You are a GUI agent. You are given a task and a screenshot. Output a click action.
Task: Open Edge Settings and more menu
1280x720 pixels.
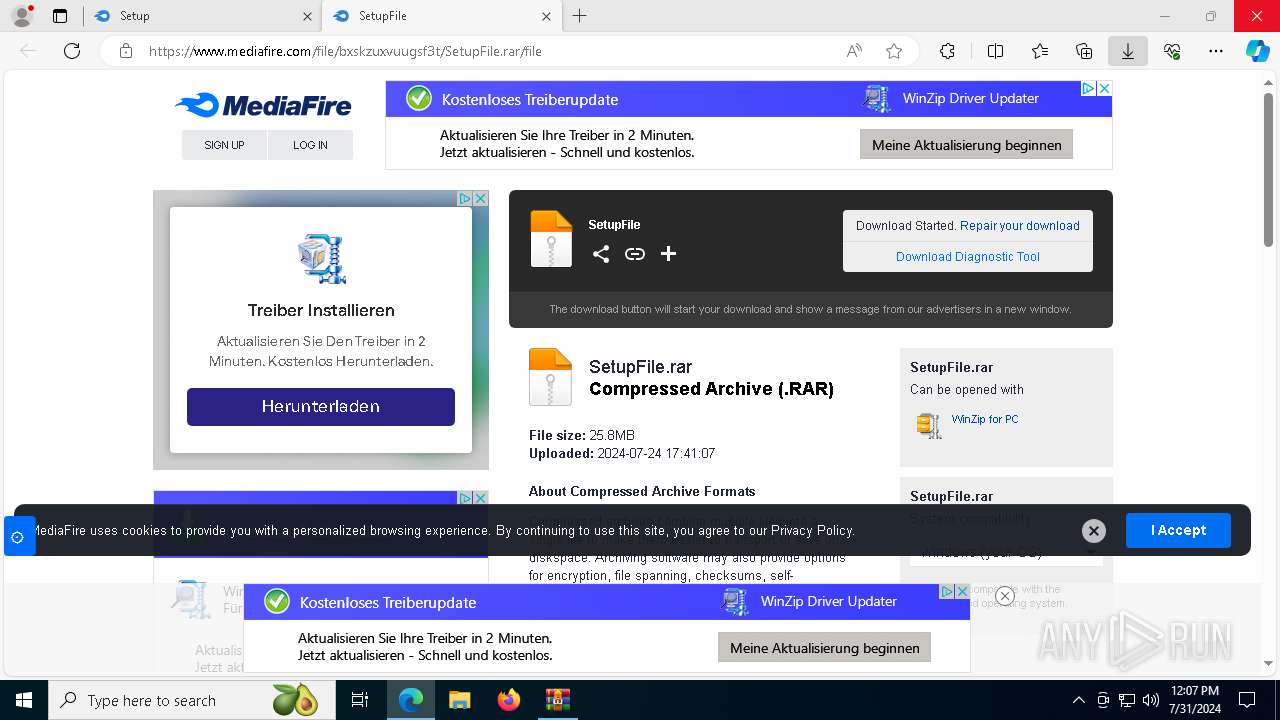point(1216,51)
